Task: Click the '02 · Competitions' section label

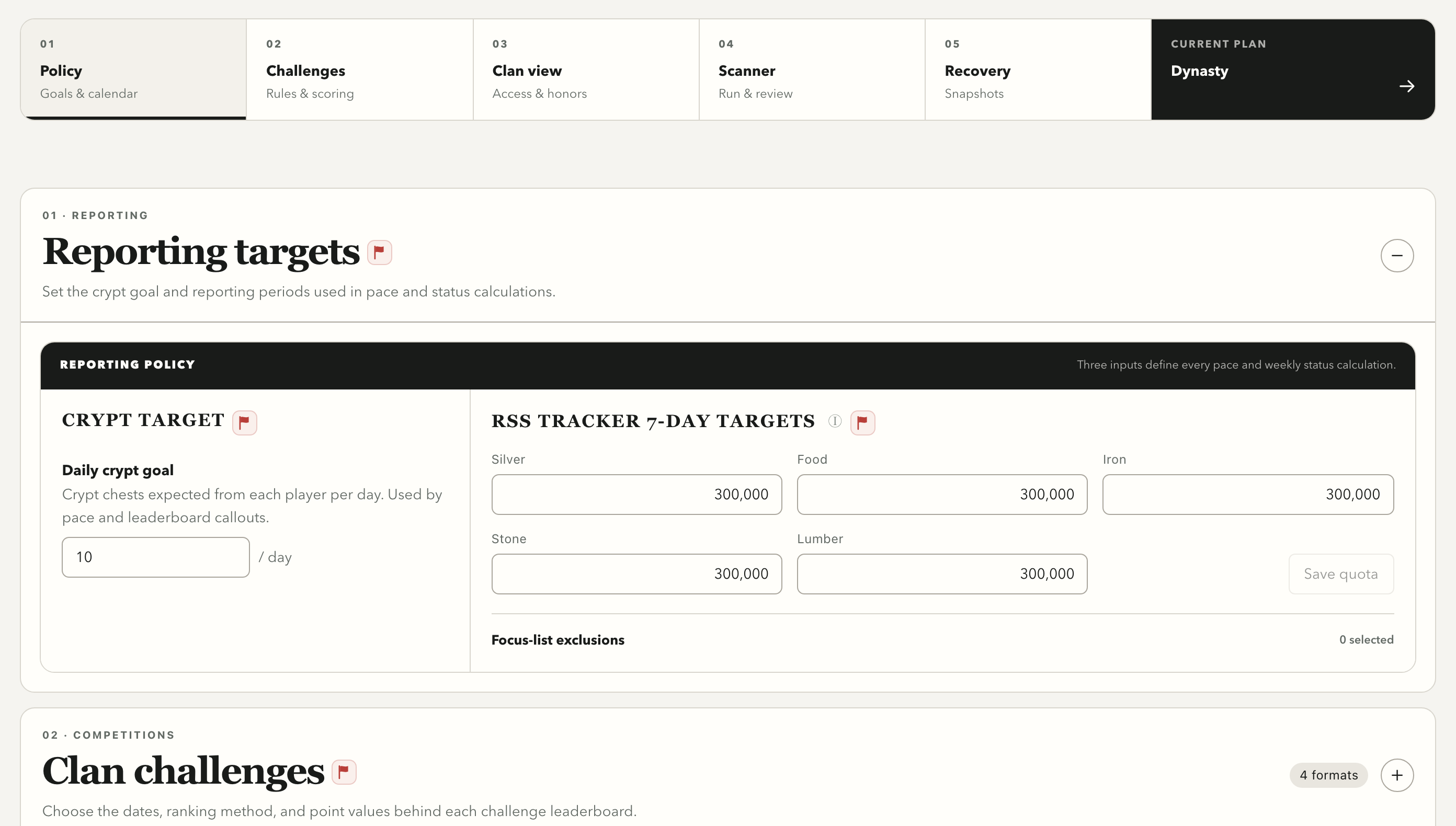Action: coord(109,735)
